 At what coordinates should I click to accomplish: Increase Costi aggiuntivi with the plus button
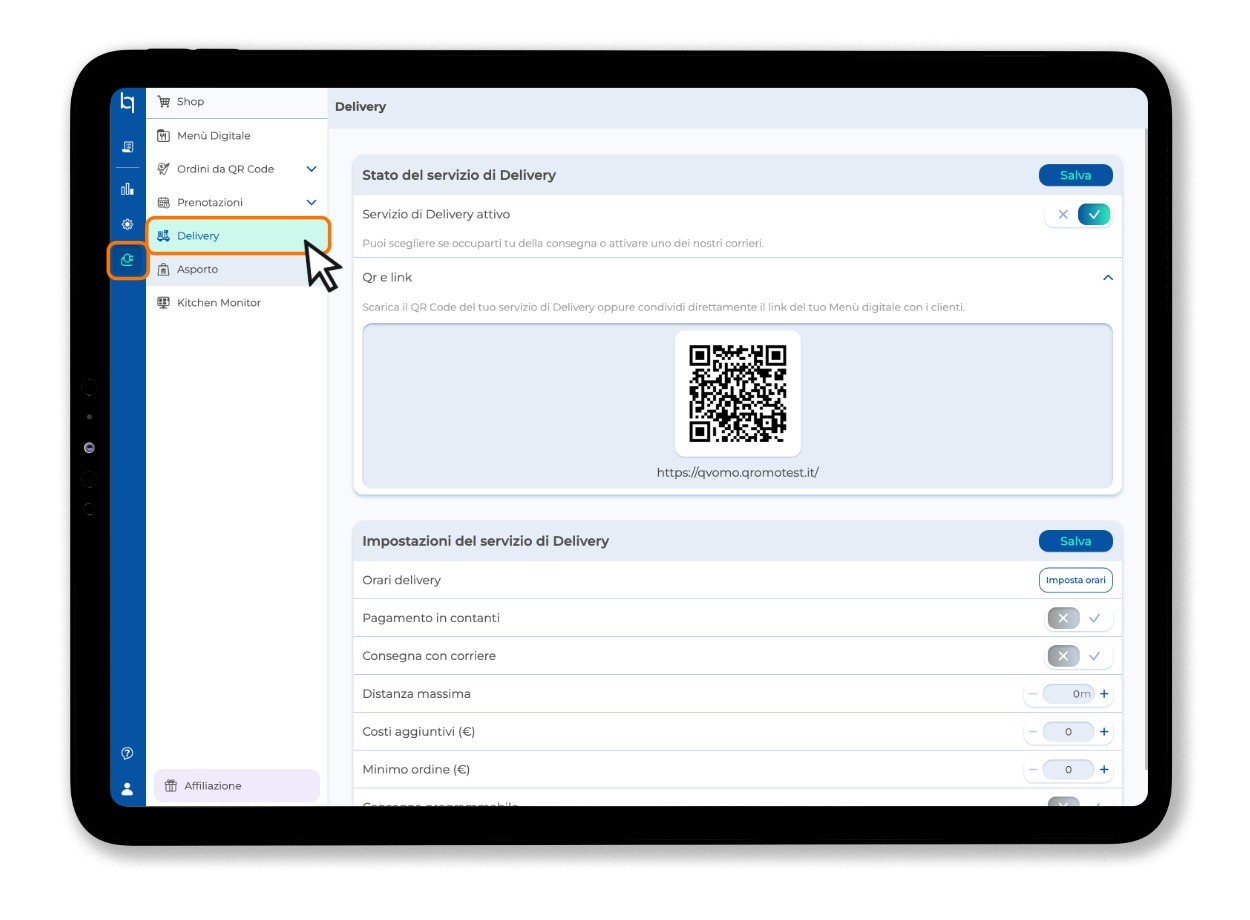tap(1104, 732)
